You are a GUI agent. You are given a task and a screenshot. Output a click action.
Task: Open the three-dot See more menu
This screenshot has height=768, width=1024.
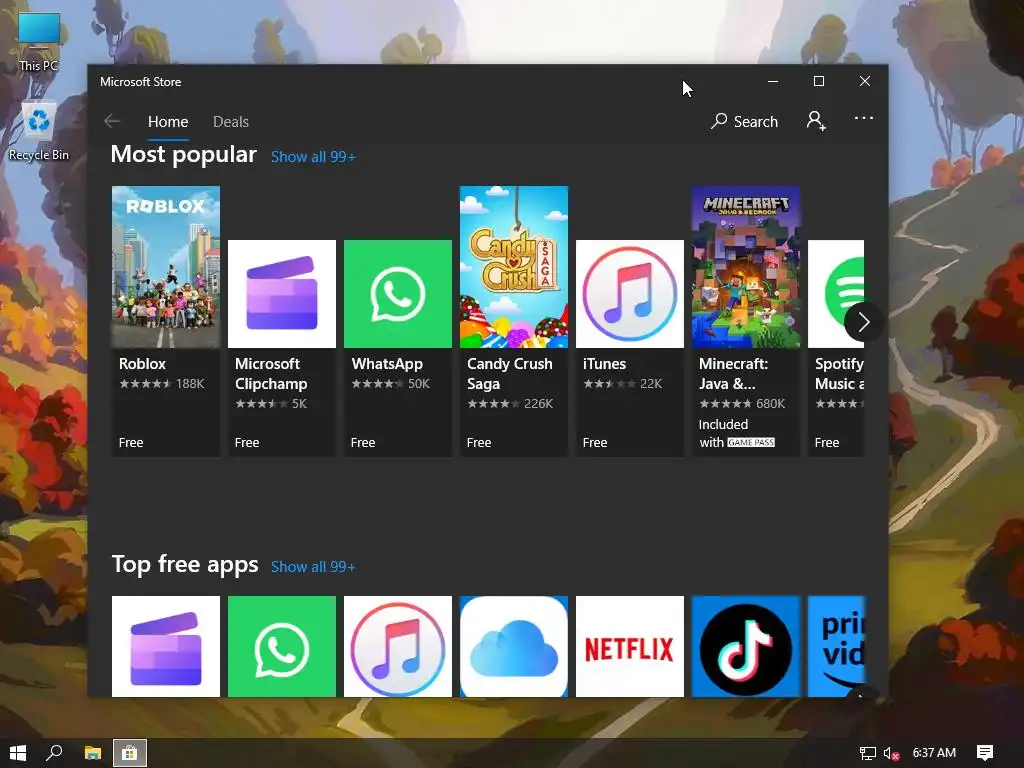pos(863,118)
